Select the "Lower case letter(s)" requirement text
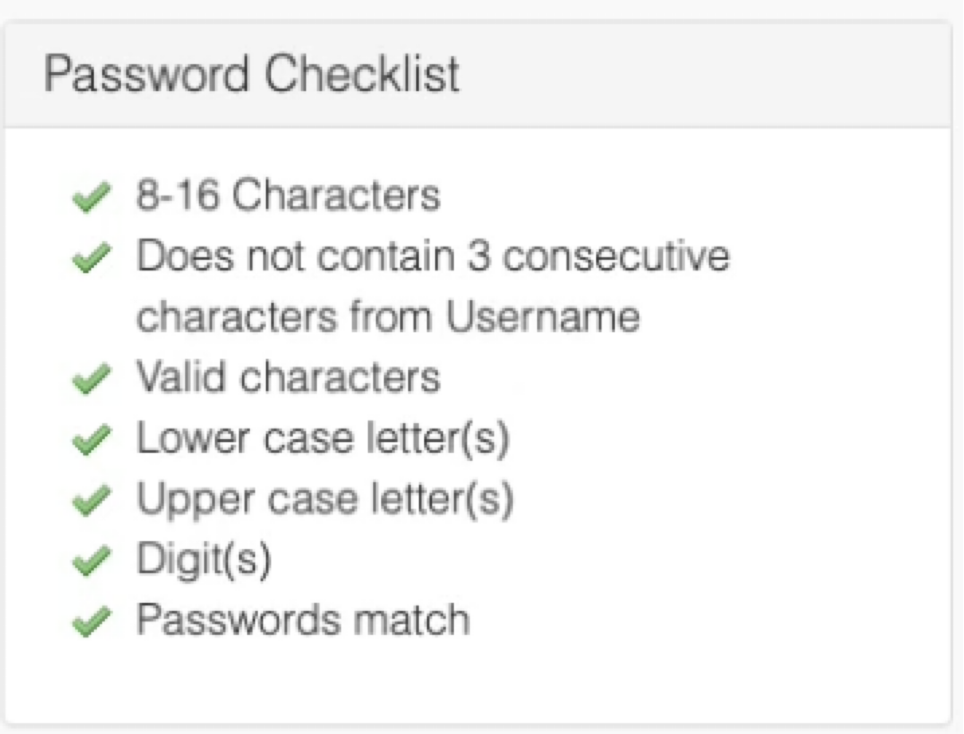The image size is (964, 734). pos(323,439)
